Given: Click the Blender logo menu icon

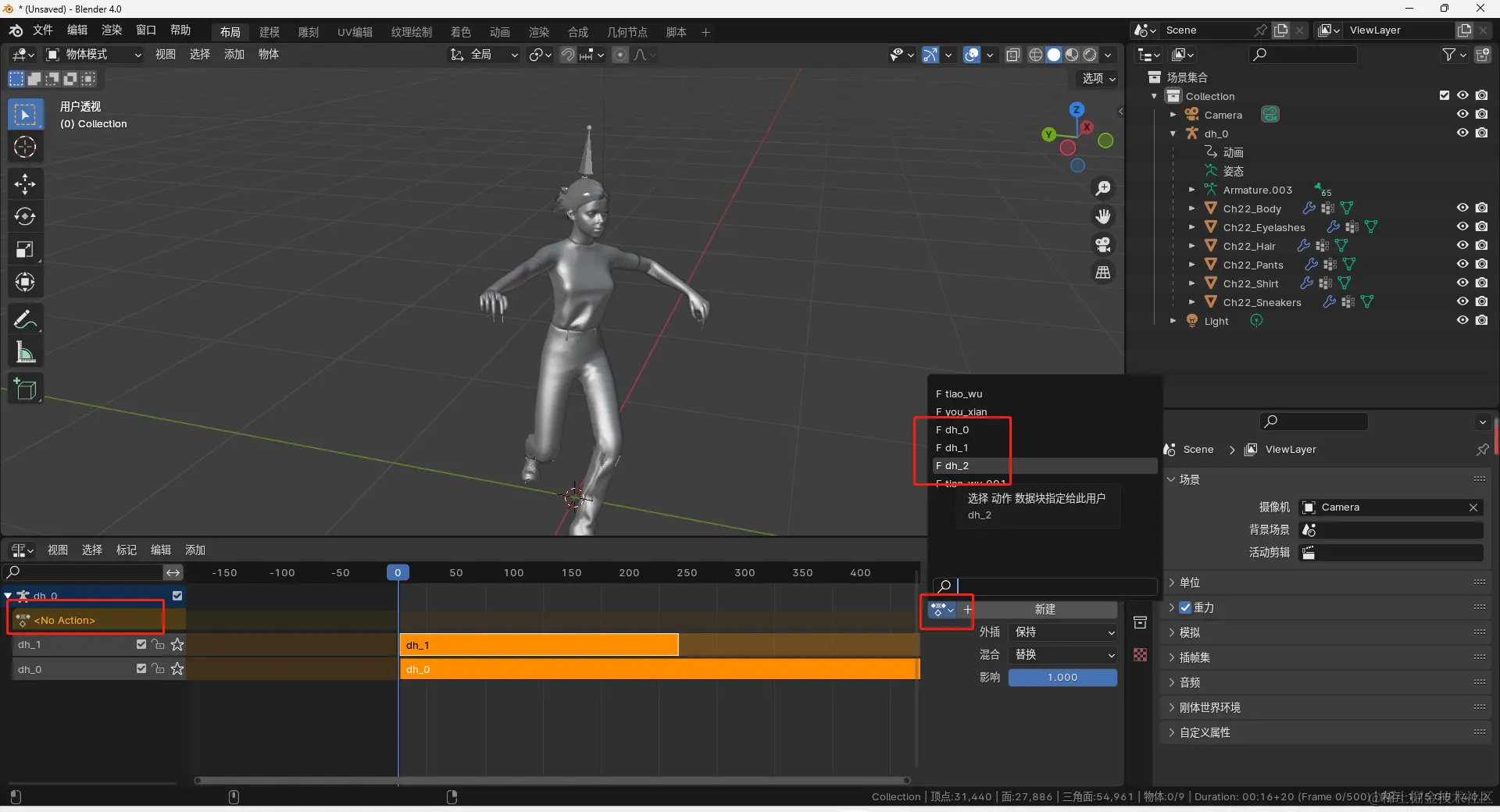Looking at the screenshot, I should pos(16,31).
